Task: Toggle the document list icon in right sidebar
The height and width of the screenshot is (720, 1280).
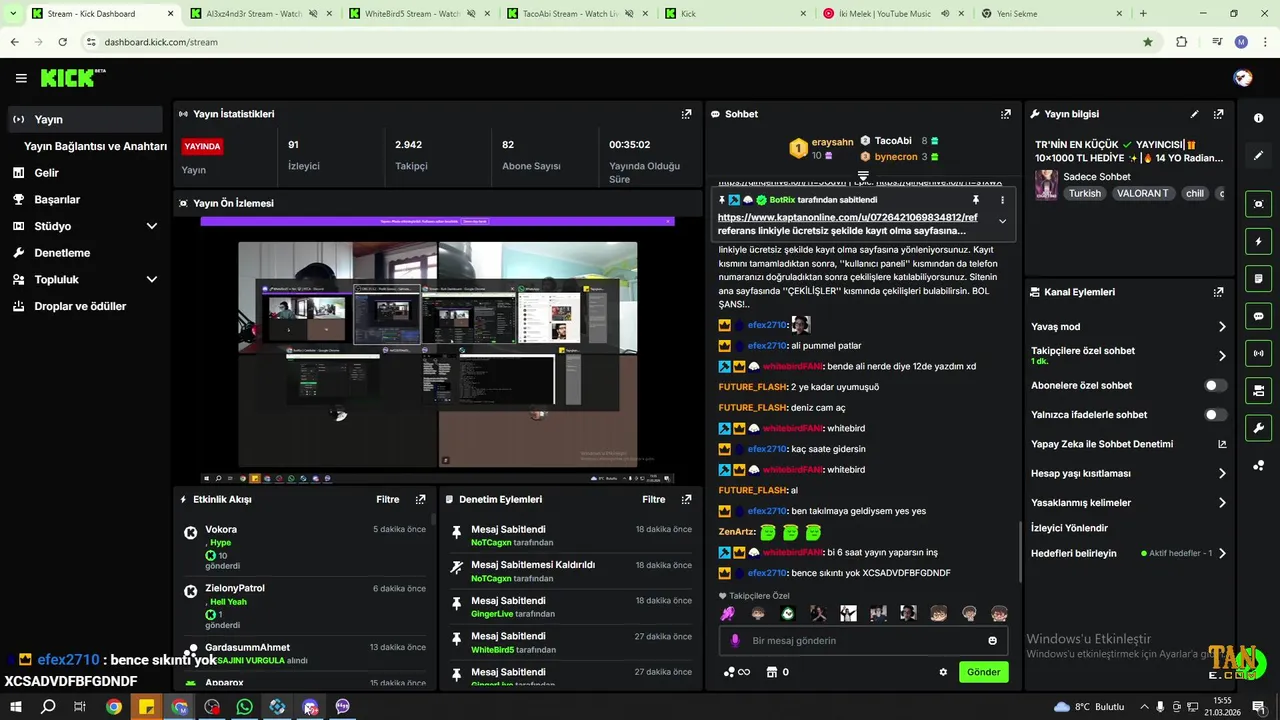Action: click(1258, 278)
